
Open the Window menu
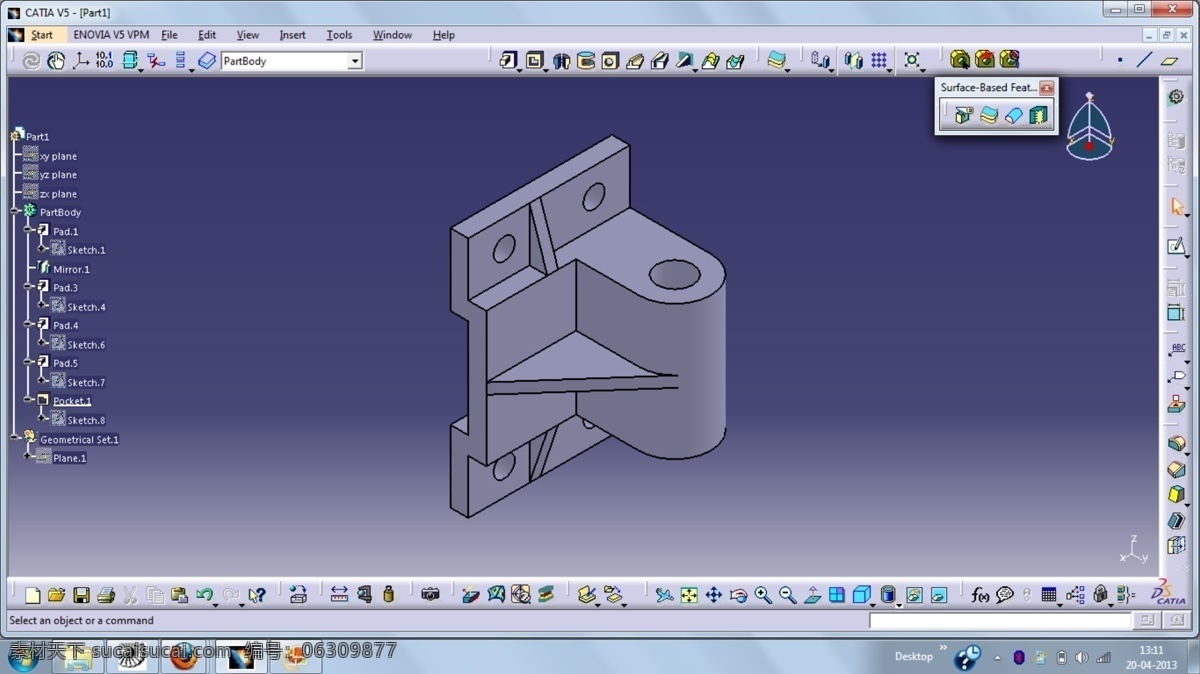click(392, 35)
